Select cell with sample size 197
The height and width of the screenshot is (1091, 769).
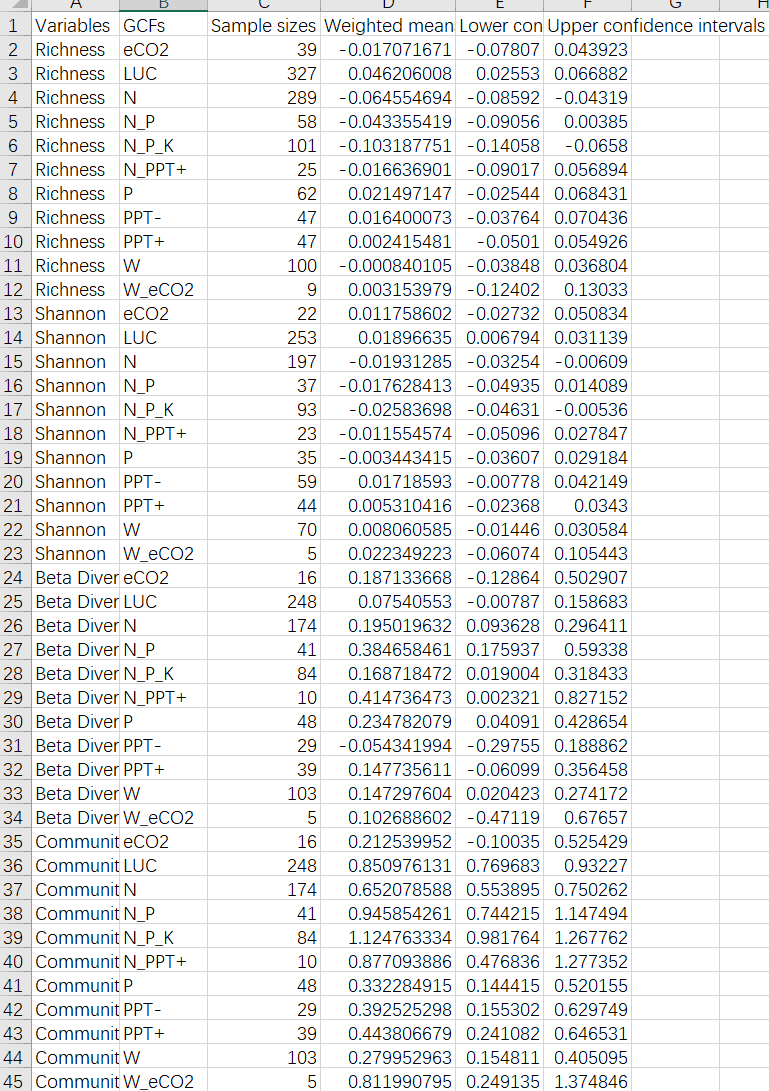264,362
